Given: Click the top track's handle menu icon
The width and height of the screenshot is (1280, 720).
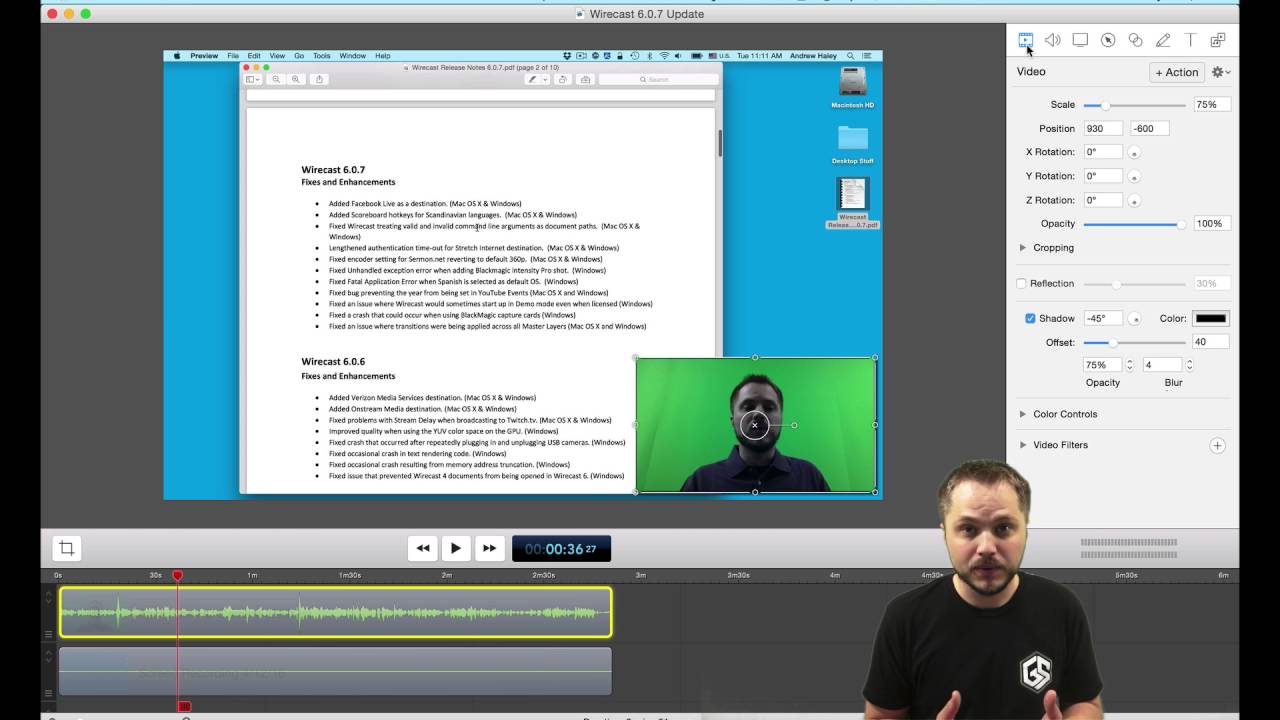Looking at the screenshot, I should point(48,634).
